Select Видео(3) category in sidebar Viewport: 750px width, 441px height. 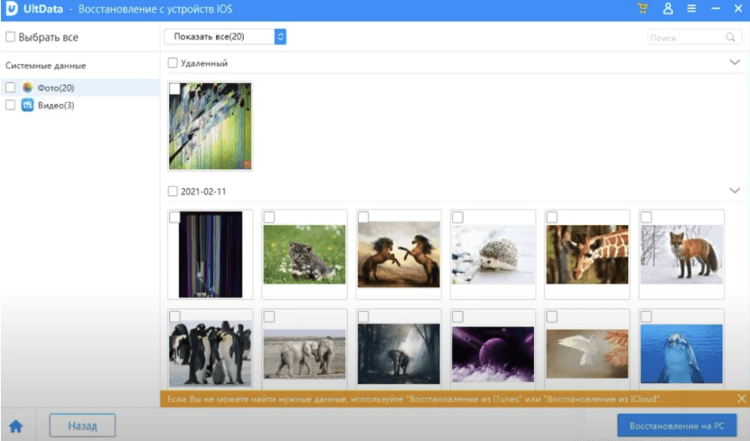coord(80,105)
